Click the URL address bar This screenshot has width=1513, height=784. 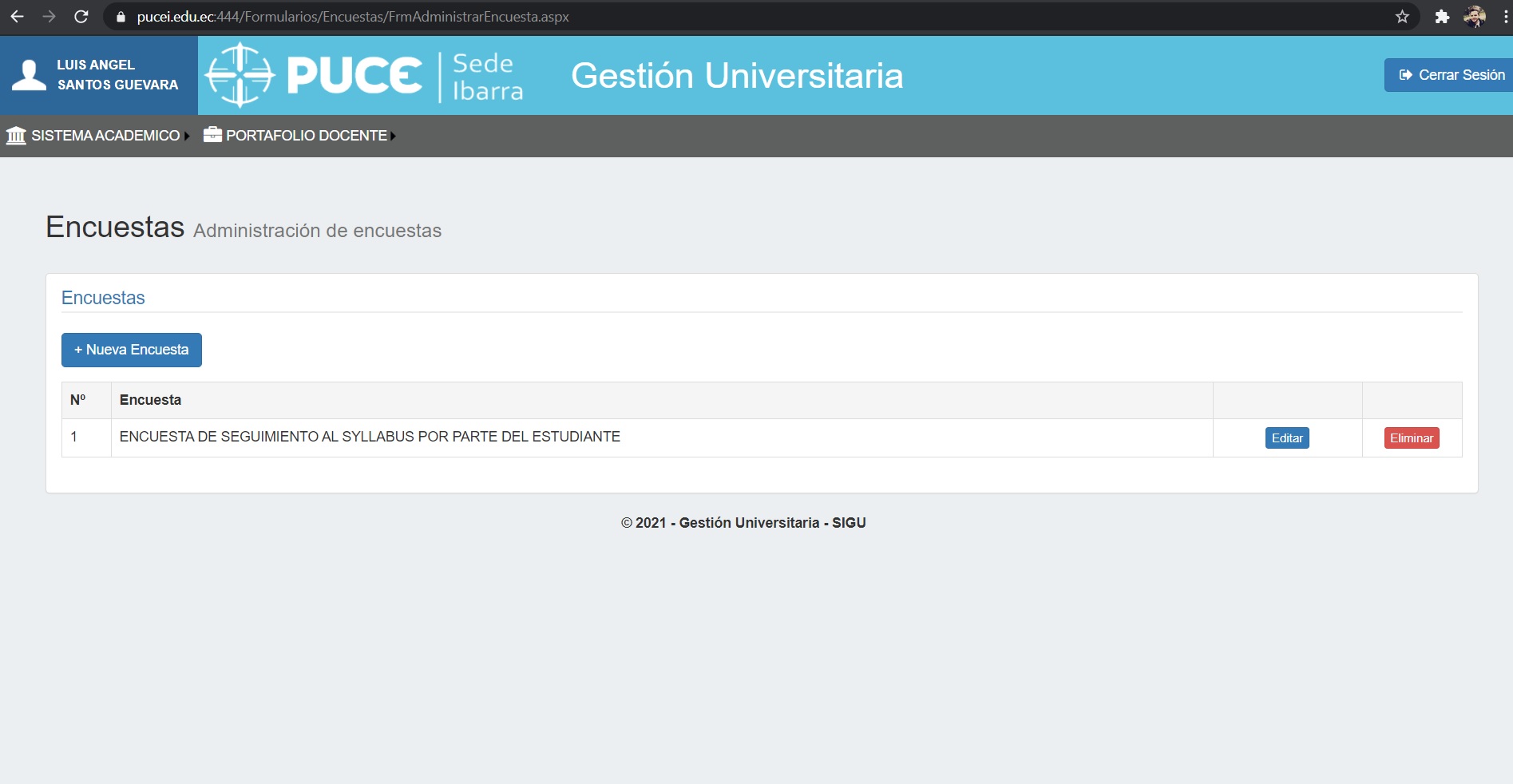(x=719, y=17)
